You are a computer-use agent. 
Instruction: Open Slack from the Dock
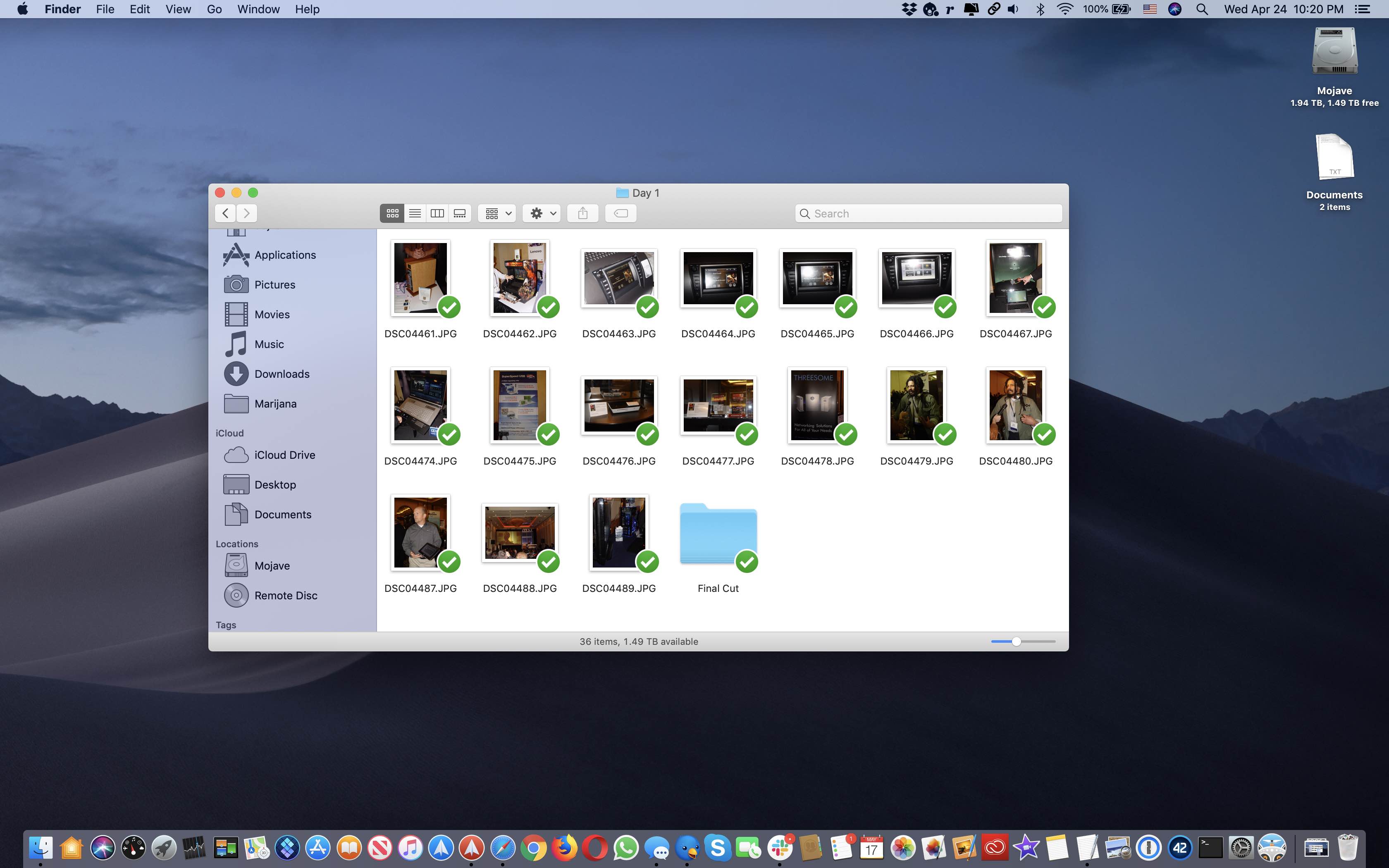click(x=780, y=847)
